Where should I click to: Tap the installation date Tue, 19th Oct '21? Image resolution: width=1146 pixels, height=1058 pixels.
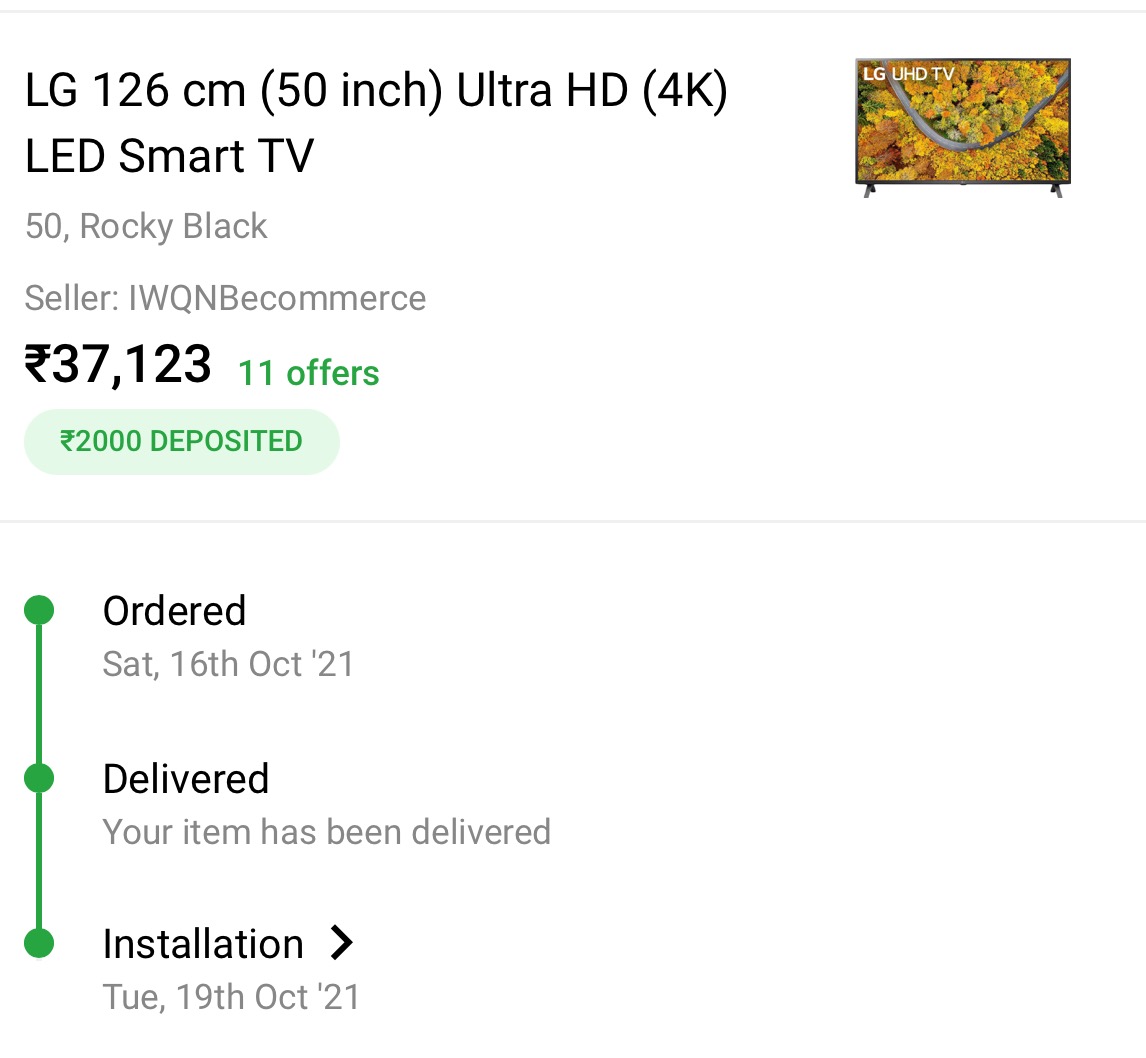[x=231, y=997]
